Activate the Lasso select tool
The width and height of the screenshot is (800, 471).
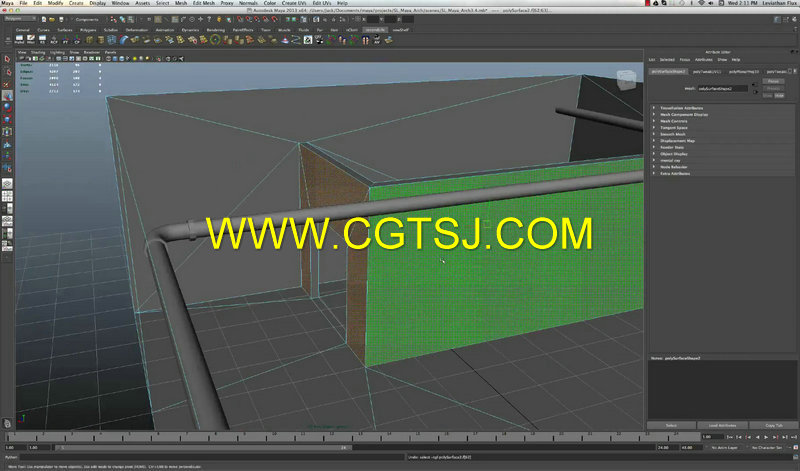(7, 71)
